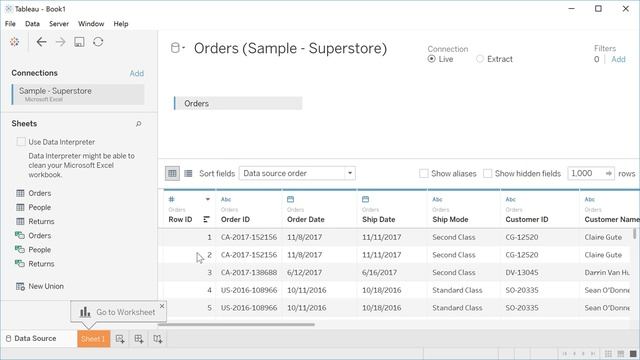Click the horizontal scrollbar under the grid
640x360 pixels.
click(x=236, y=324)
